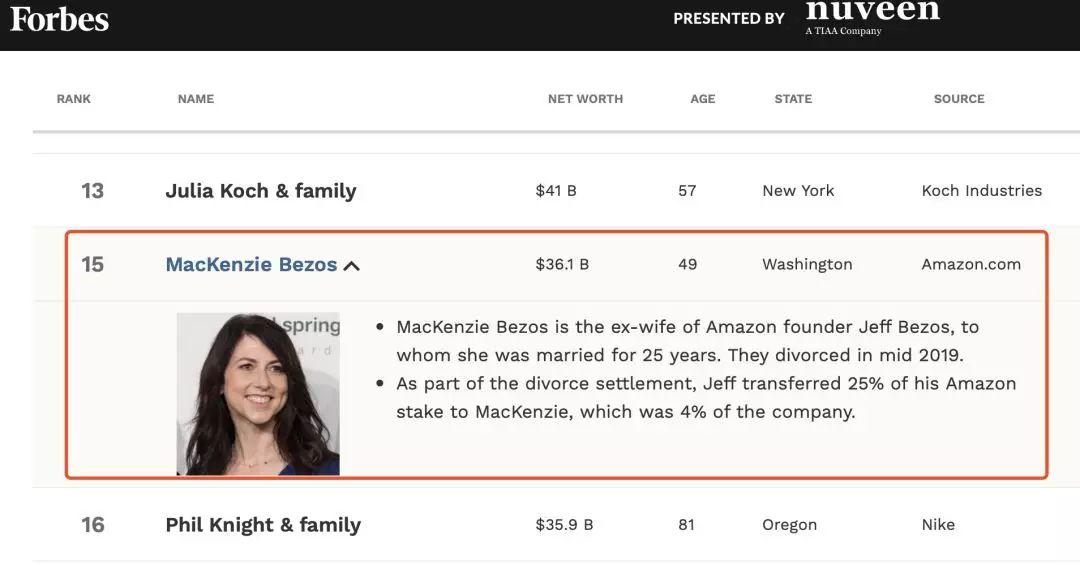Expand the Julia Koch & family row
The image size is (1080, 565).
(x=260, y=191)
